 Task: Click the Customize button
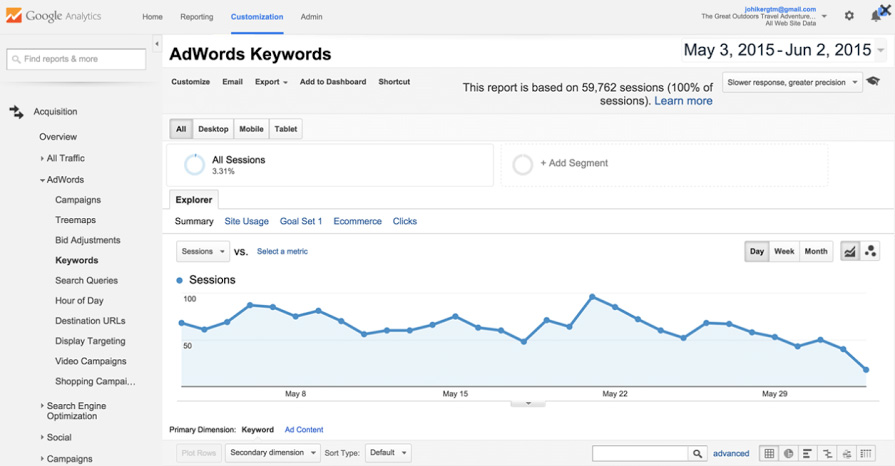[x=191, y=82]
